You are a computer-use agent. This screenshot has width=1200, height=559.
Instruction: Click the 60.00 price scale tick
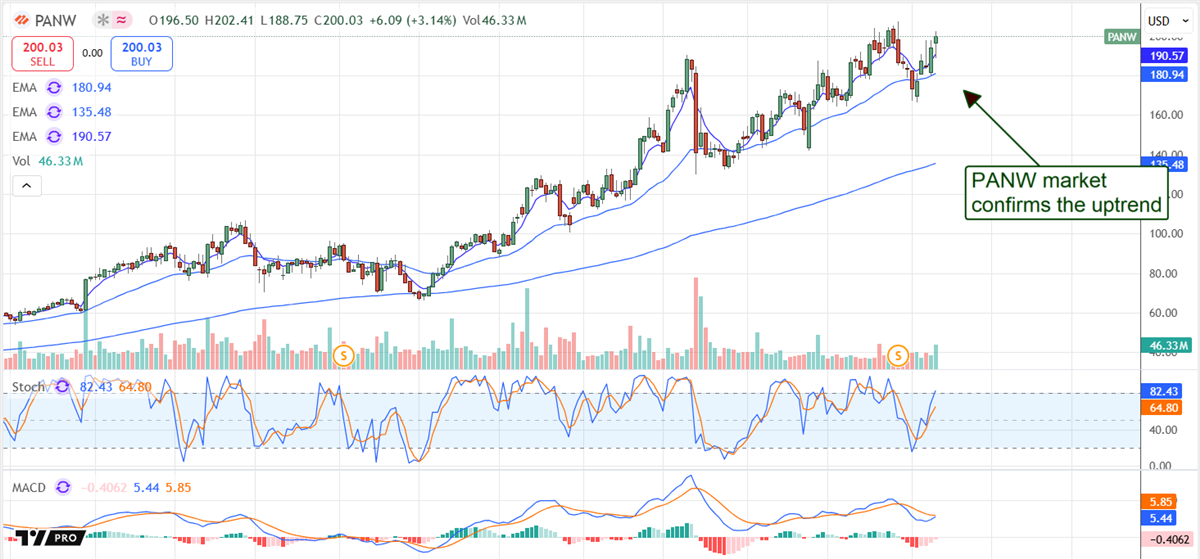1164,312
